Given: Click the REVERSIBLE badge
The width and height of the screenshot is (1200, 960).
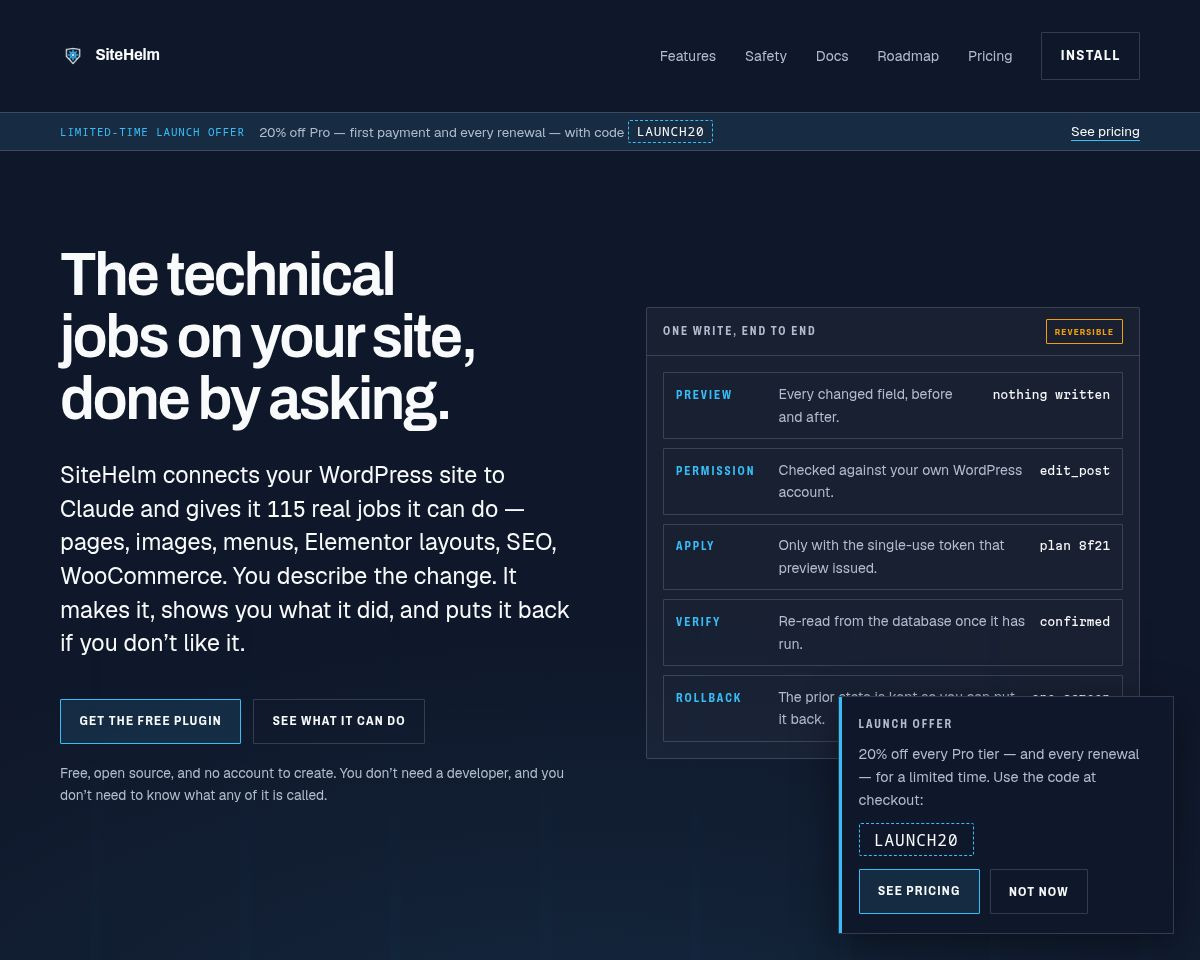Looking at the screenshot, I should coord(1084,332).
